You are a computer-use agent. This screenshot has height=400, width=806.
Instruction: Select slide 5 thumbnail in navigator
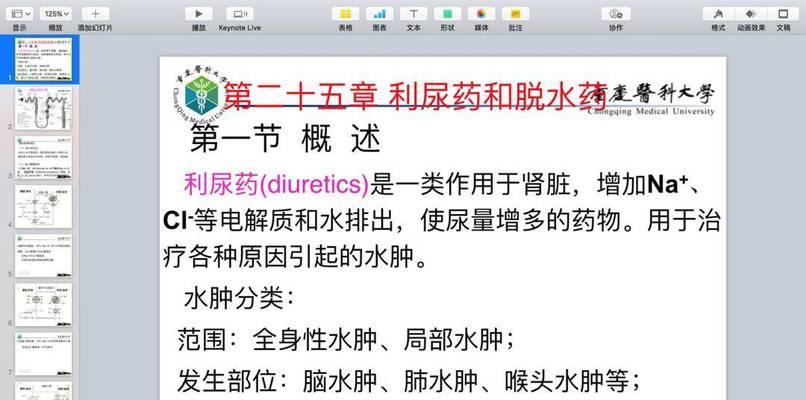pos(43,256)
